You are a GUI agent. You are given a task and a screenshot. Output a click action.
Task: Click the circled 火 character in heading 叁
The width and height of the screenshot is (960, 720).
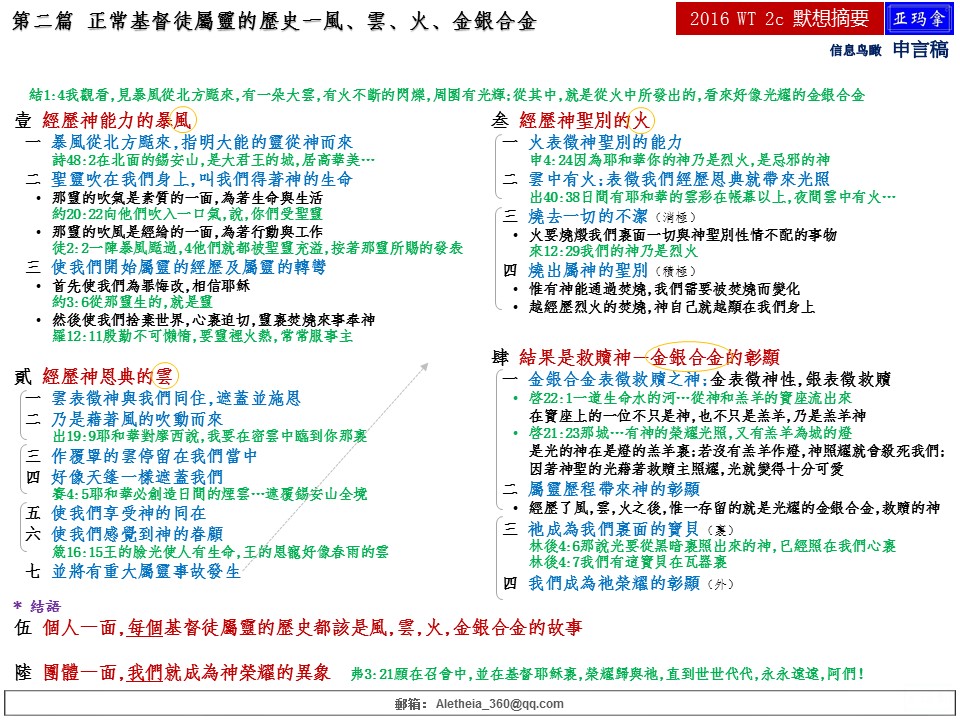643,120
